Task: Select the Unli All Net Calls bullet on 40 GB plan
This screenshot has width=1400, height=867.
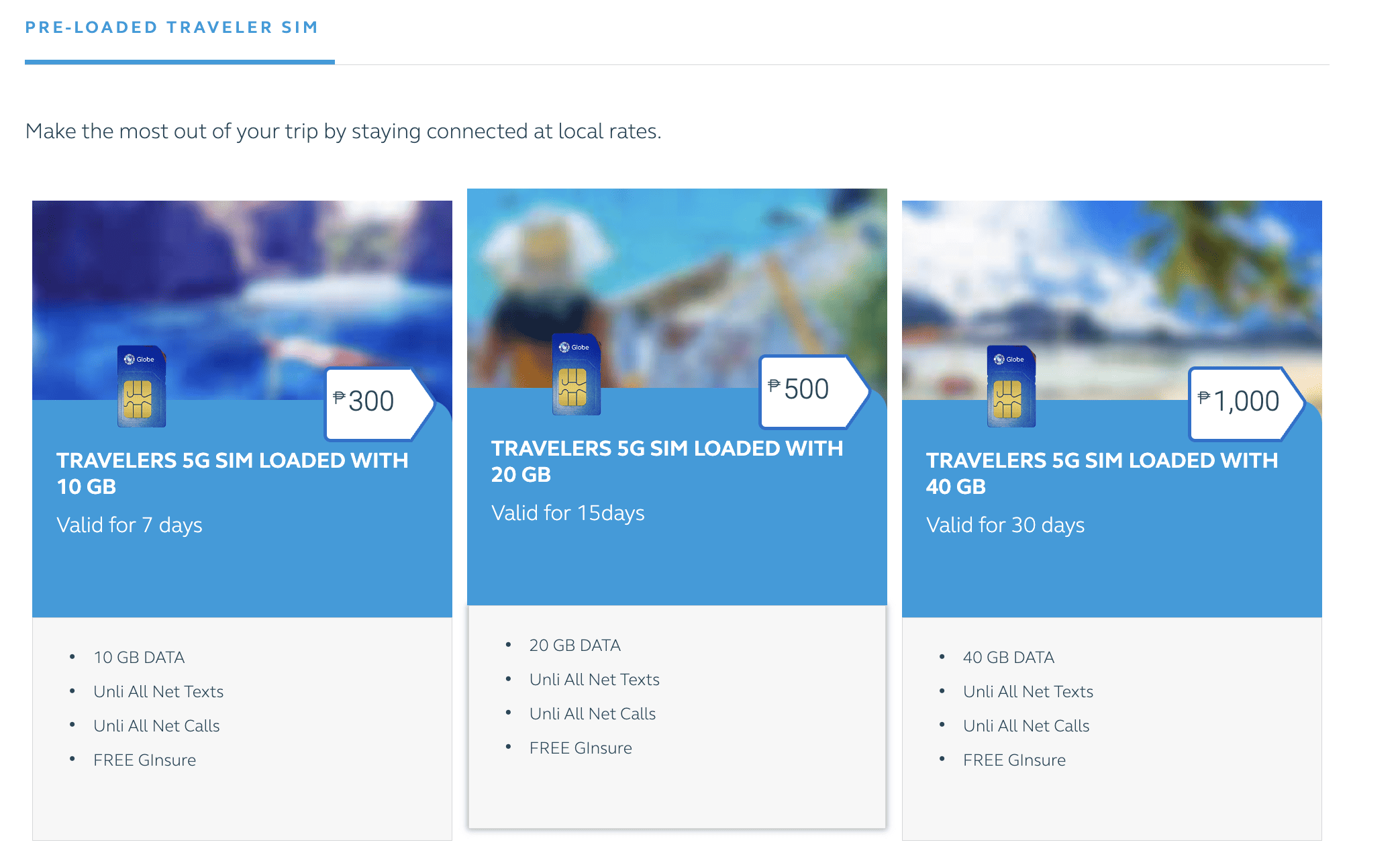Action: 1026,725
